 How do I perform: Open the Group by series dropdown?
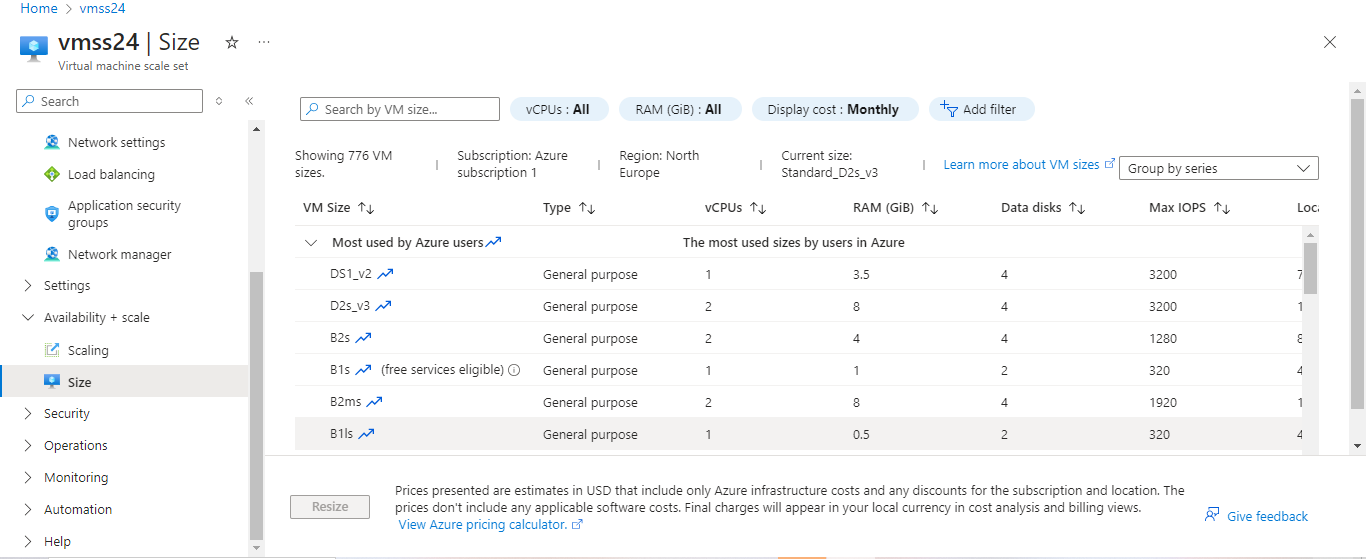tap(1218, 168)
